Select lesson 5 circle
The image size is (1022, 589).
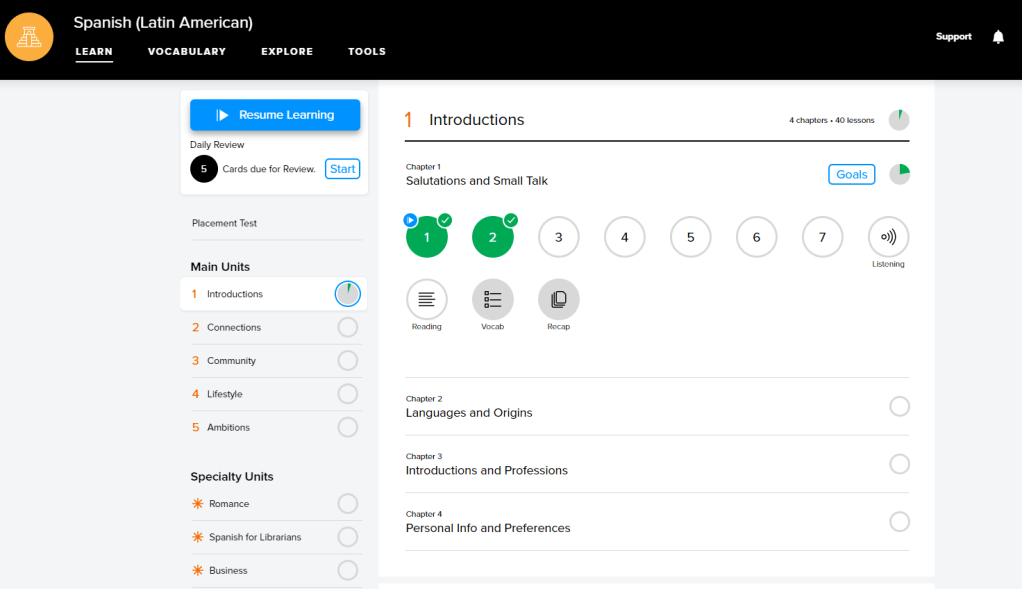pos(690,237)
